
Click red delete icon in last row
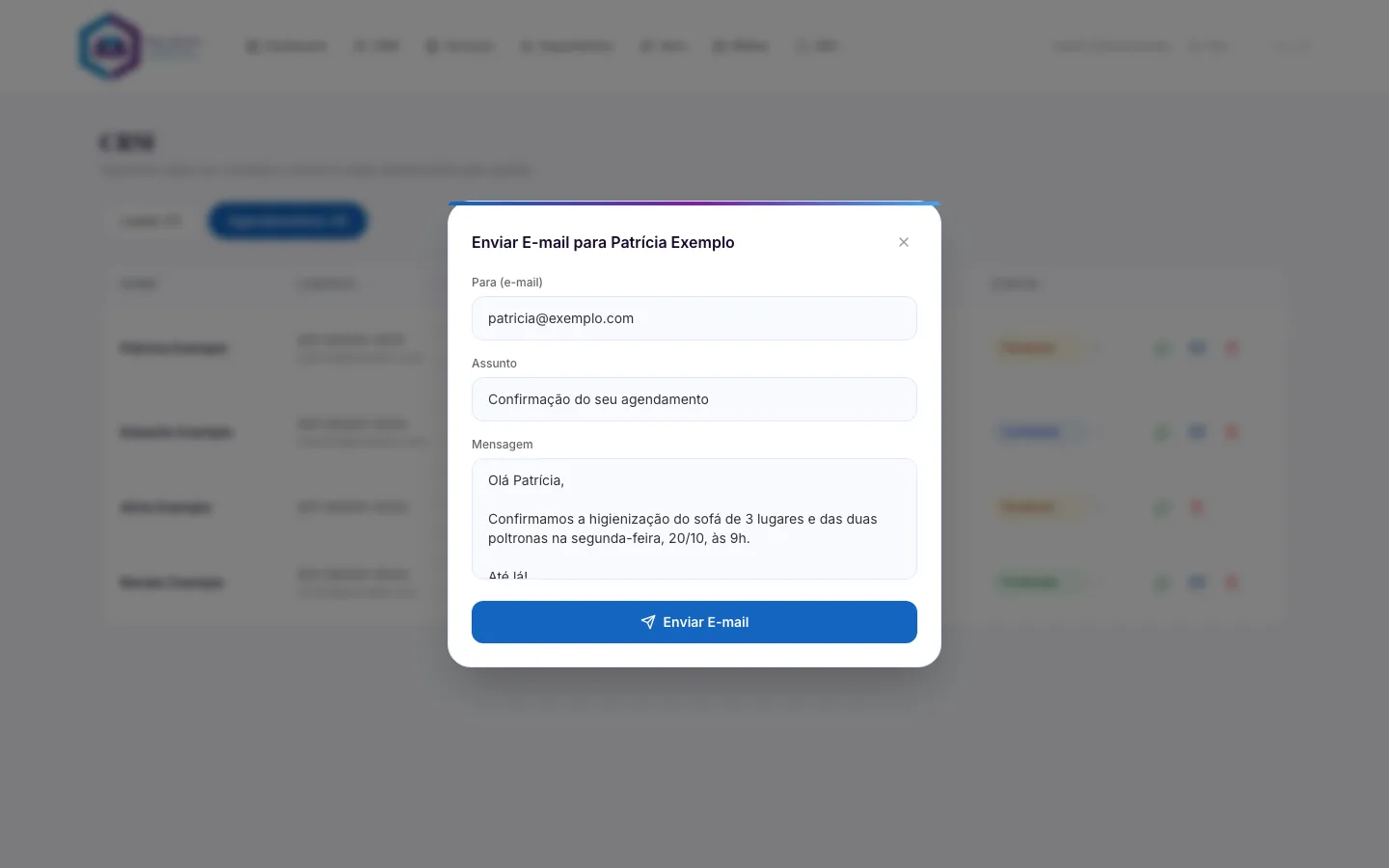coord(1232,583)
